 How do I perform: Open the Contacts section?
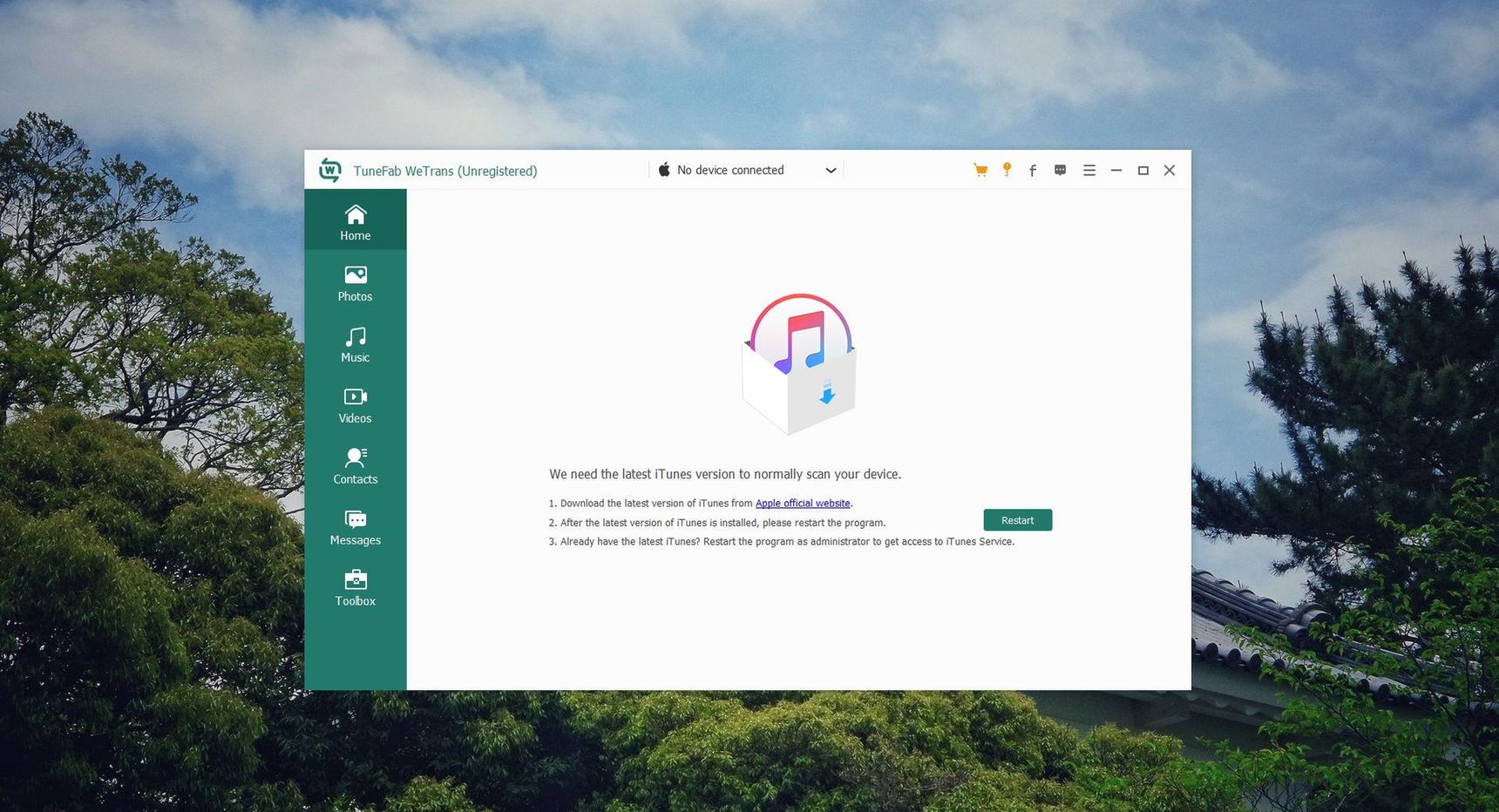pos(355,467)
